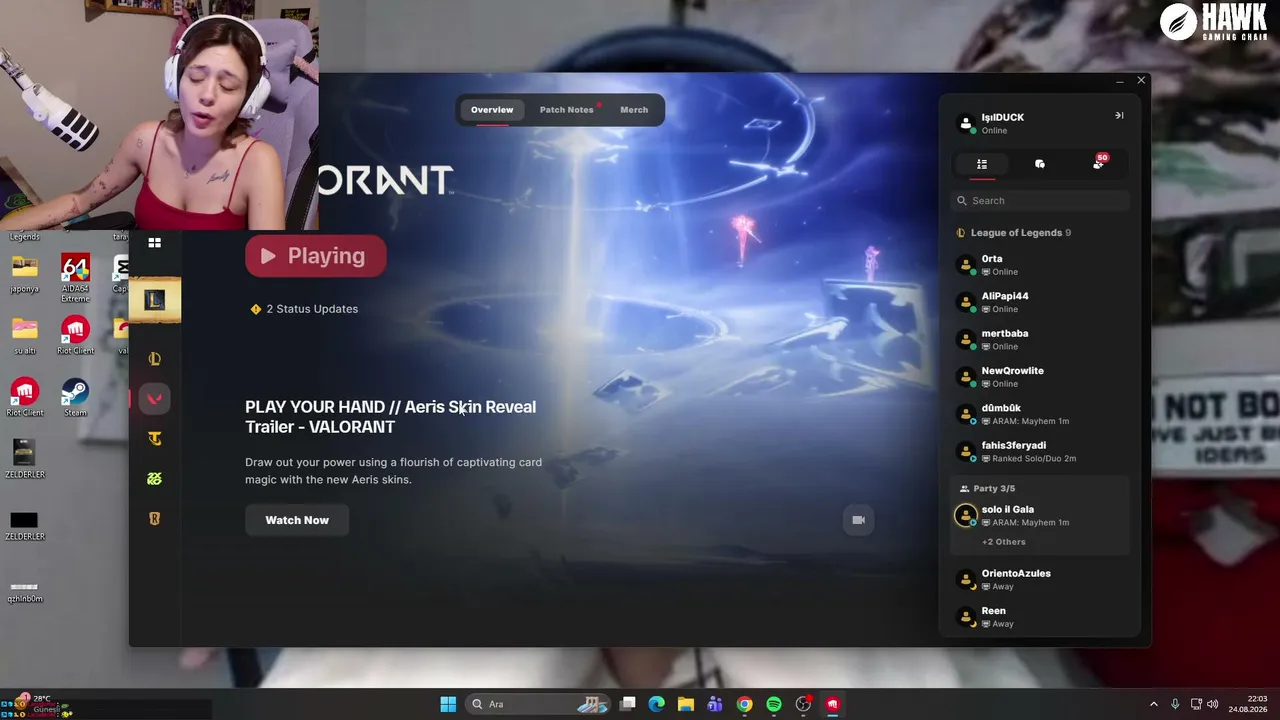Image resolution: width=1280 pixels, height=720 pixels.
Task: Launch AIDA64 Extreme desktop shortcut
Action: 75,277
